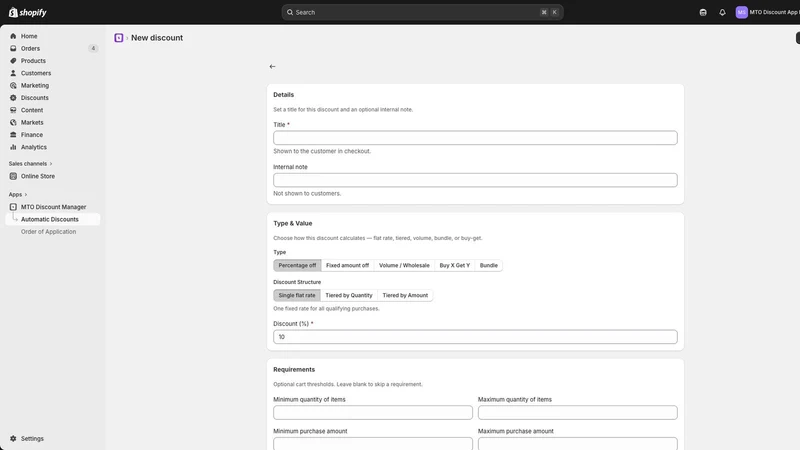
Task: Click the Content icon in sidebar
Action: tap(13, 110)
